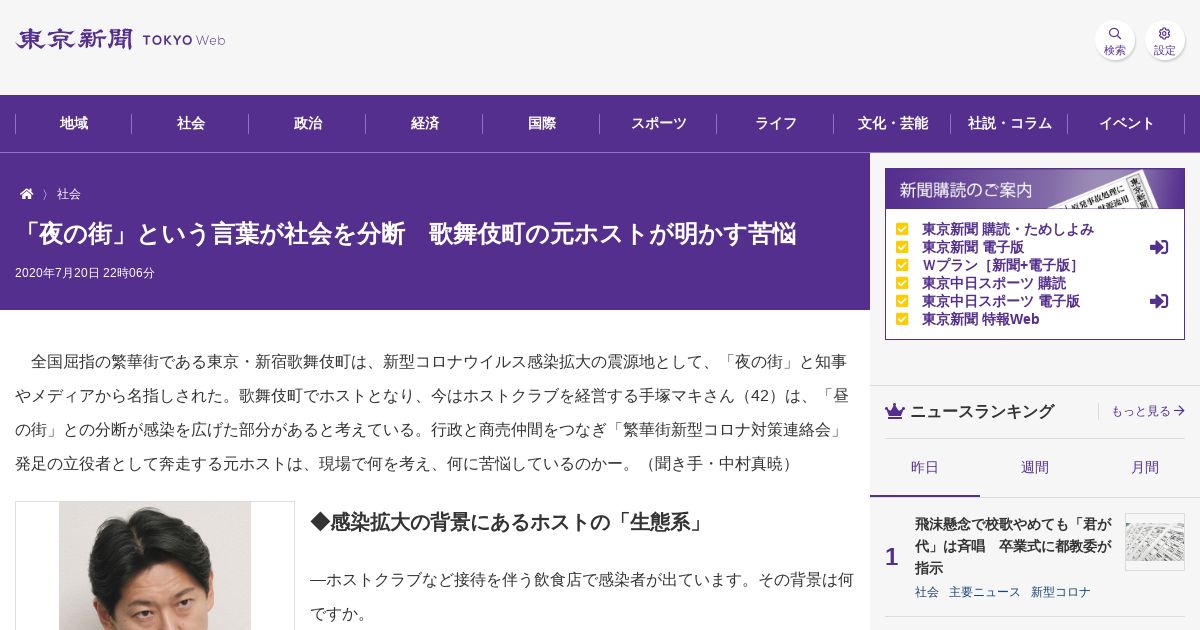Click the article photo of the man
1200x630 pixels.
(155, 566)
